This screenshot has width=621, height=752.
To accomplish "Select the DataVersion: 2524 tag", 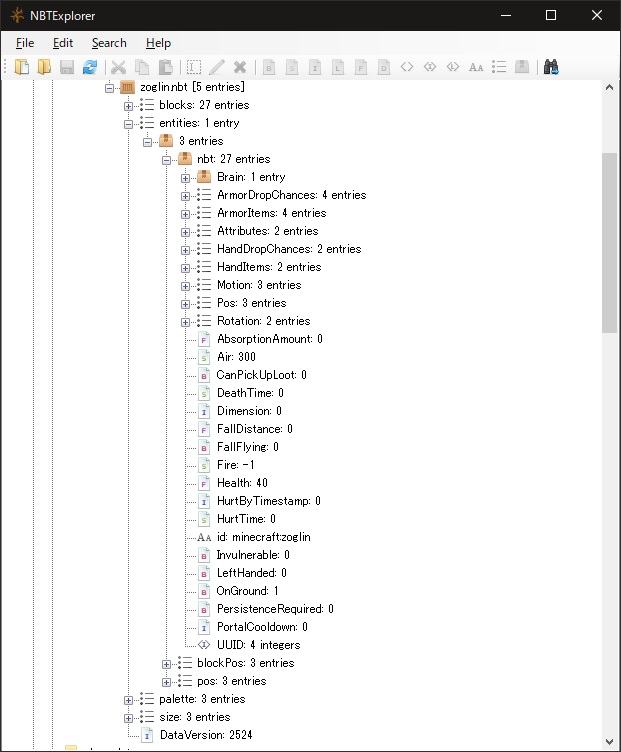I will pos(206,735).
